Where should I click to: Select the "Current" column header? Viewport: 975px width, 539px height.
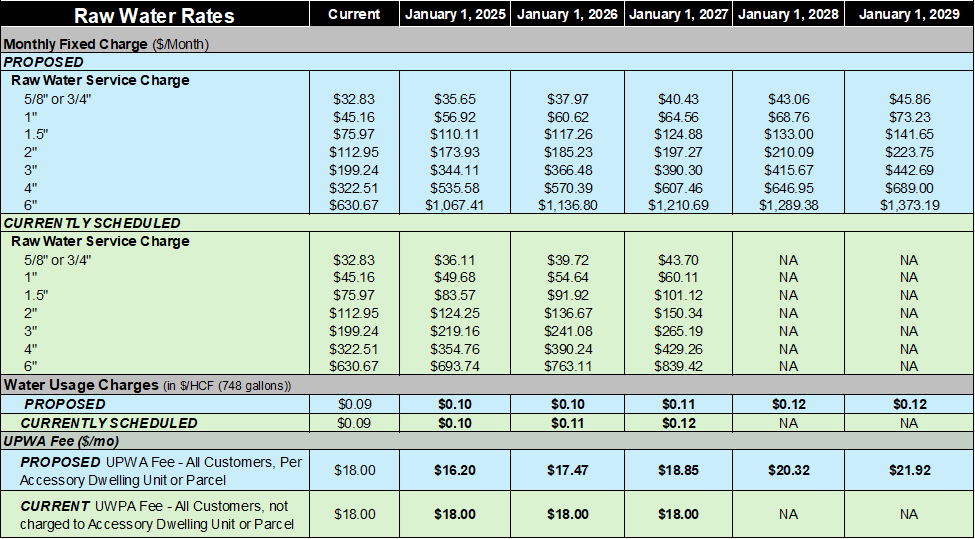coord(354,15)
